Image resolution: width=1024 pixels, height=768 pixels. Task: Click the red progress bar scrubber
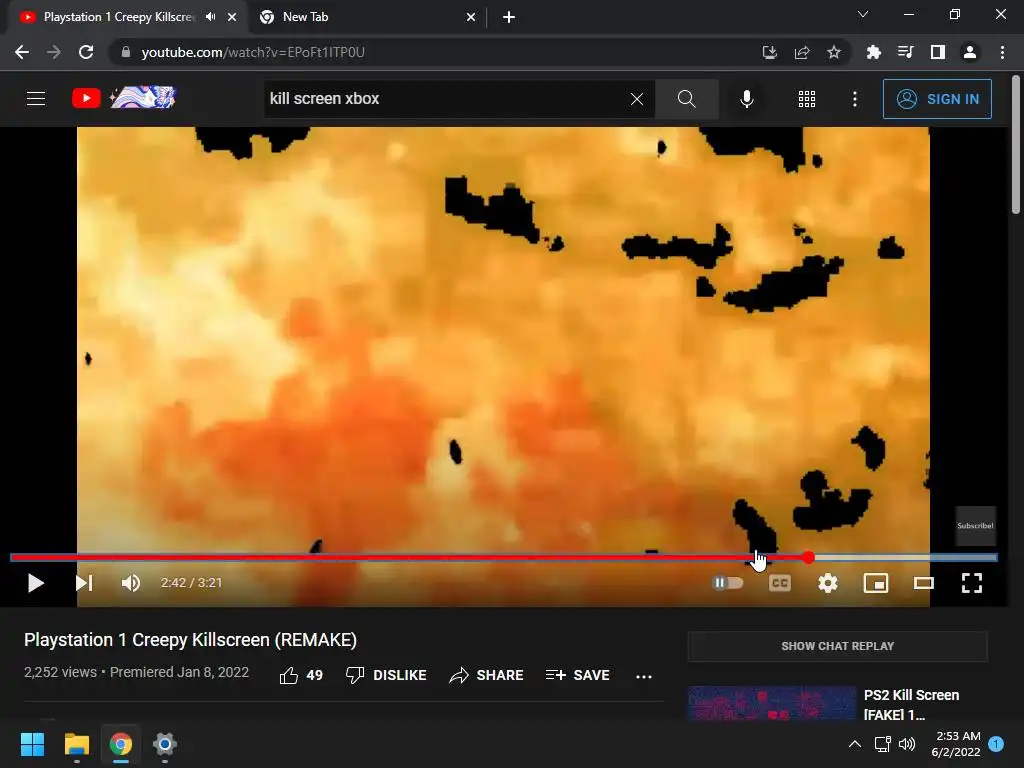tap(808, 557)
